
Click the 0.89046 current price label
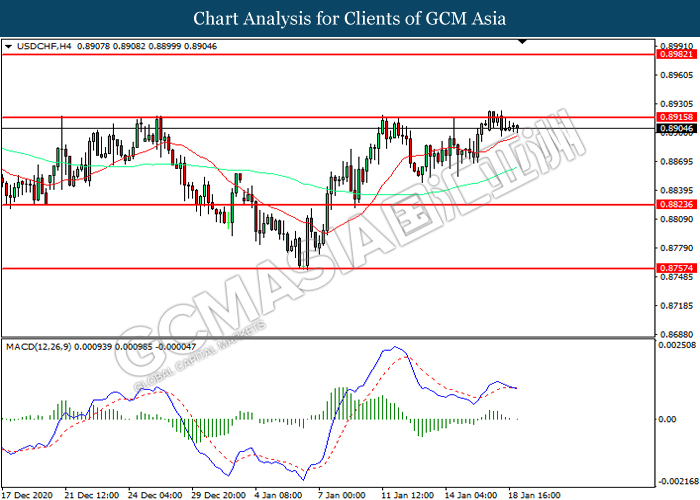pyautogui.click(x=677, y=129)
